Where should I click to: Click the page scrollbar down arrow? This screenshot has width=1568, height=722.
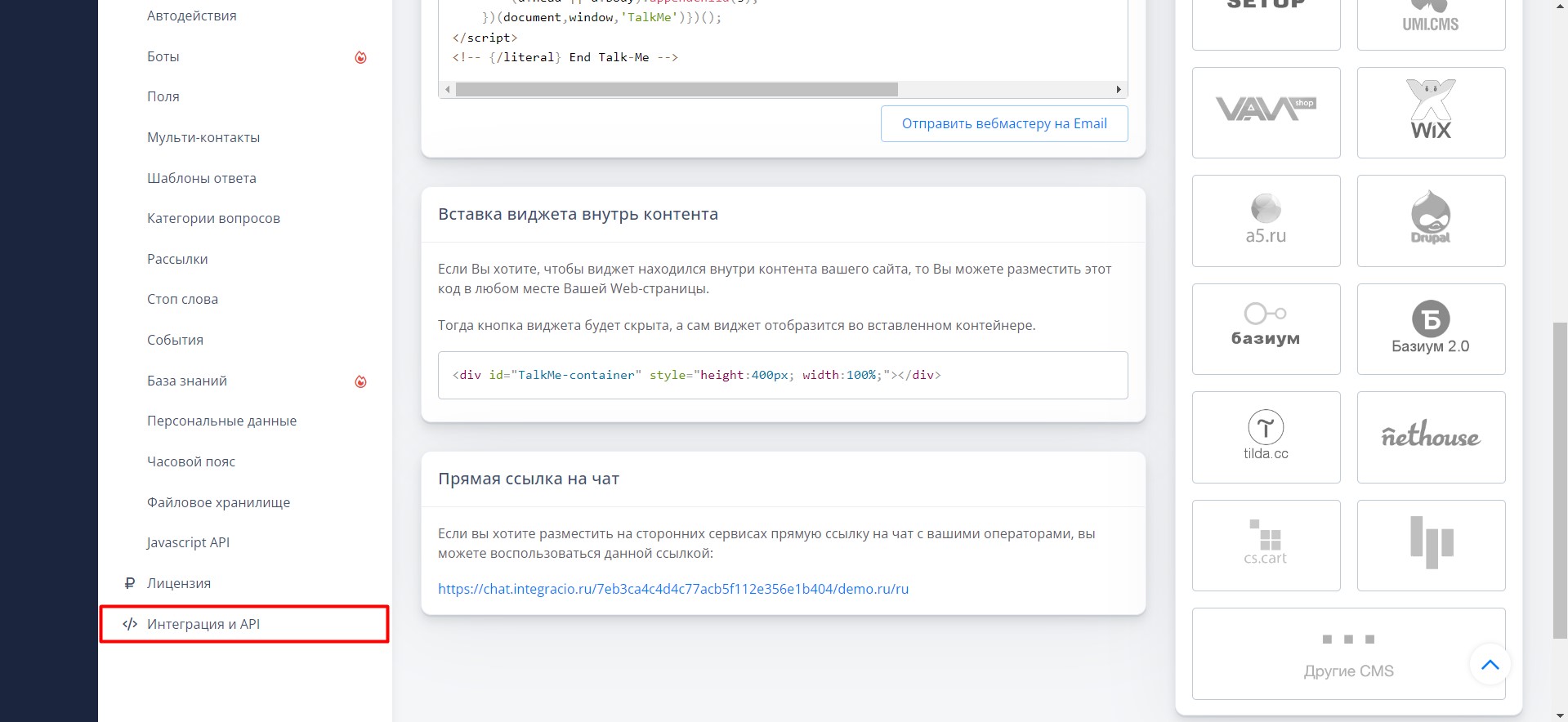click(1560, 715)
